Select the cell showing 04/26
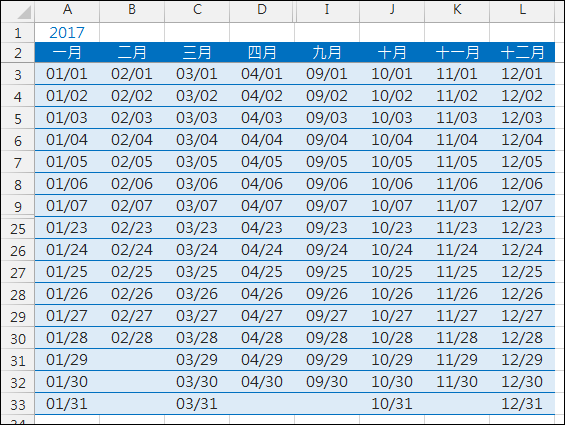 point(262,294)
